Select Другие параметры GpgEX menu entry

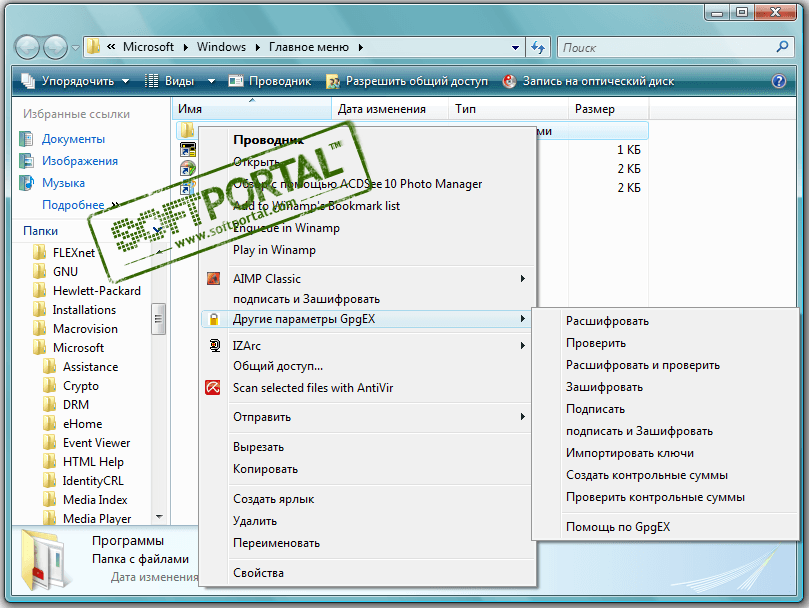tap(366, 319)
